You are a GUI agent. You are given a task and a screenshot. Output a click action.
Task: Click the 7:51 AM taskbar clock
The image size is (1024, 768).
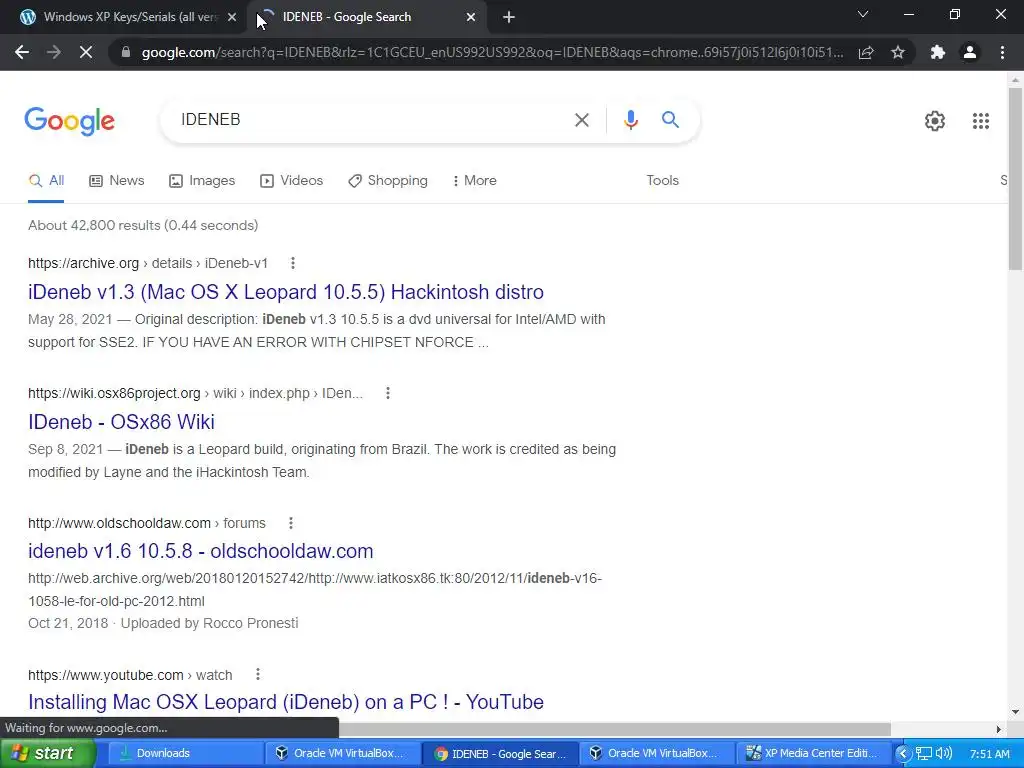coord(989,754)
